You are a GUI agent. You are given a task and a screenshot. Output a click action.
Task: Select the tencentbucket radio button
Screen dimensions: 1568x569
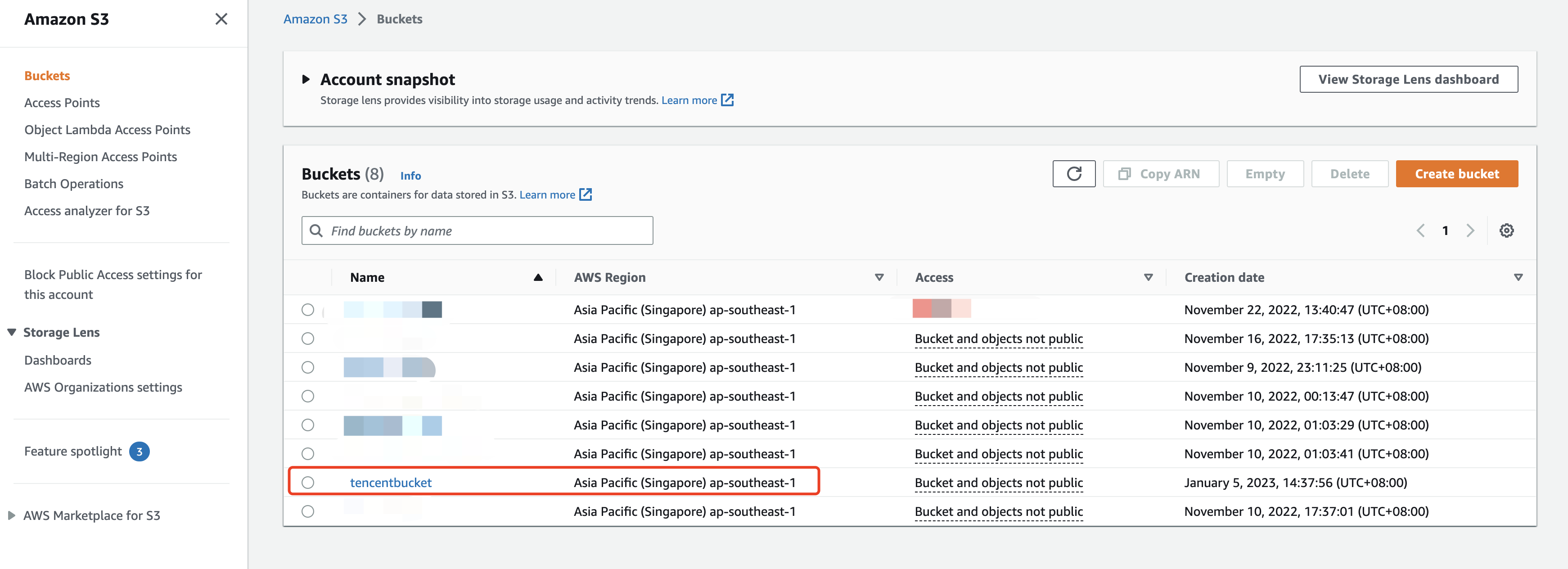click(x=308, y=483)
